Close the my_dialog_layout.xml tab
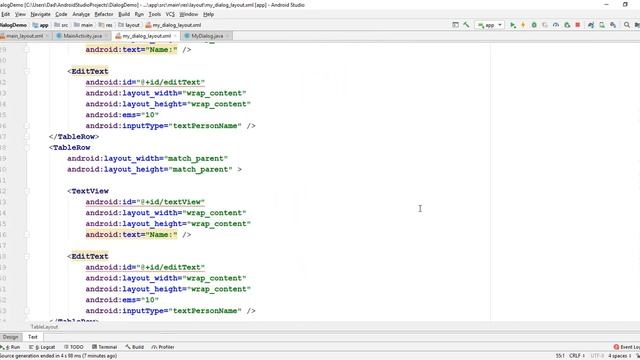 [x=176, y=36]
